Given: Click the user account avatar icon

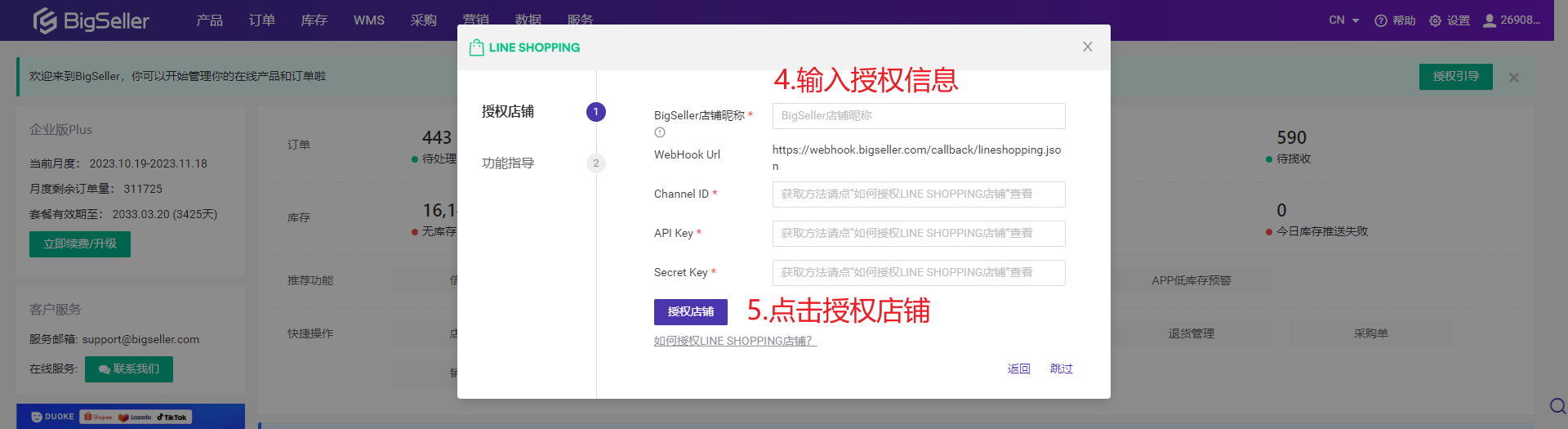Looking at the screenshot, I should pos(1490,20).
